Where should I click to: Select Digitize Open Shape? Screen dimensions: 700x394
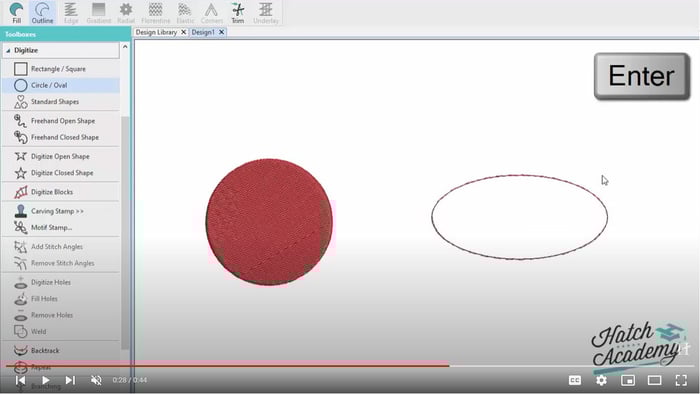tap(61, 157)
